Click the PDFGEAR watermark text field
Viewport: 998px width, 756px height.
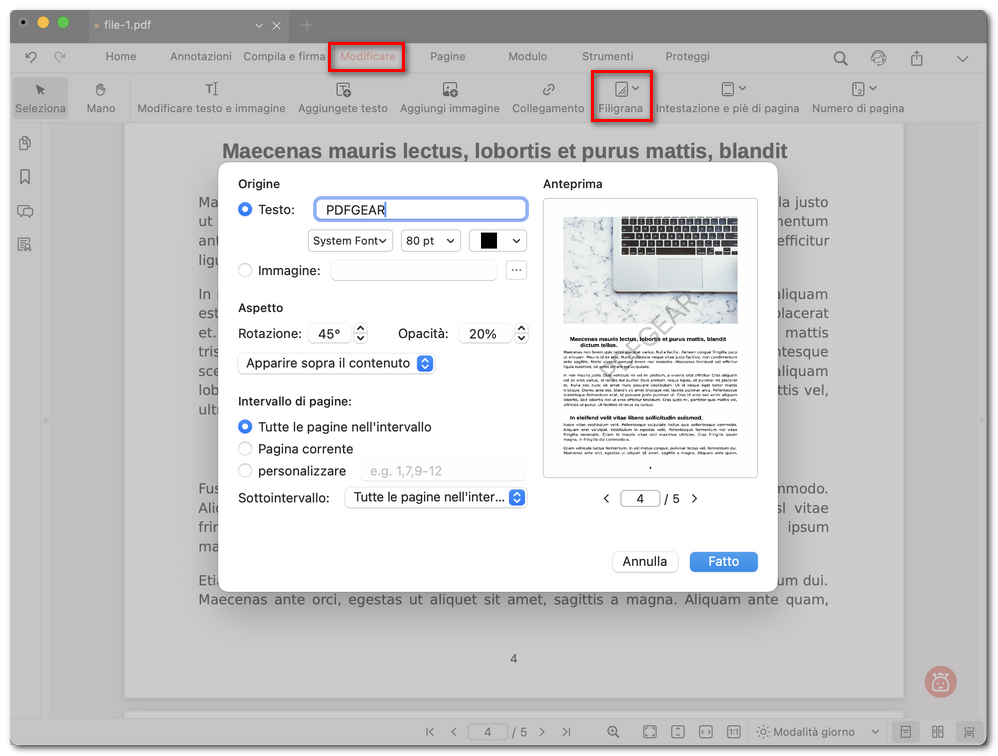coord(420,210)
